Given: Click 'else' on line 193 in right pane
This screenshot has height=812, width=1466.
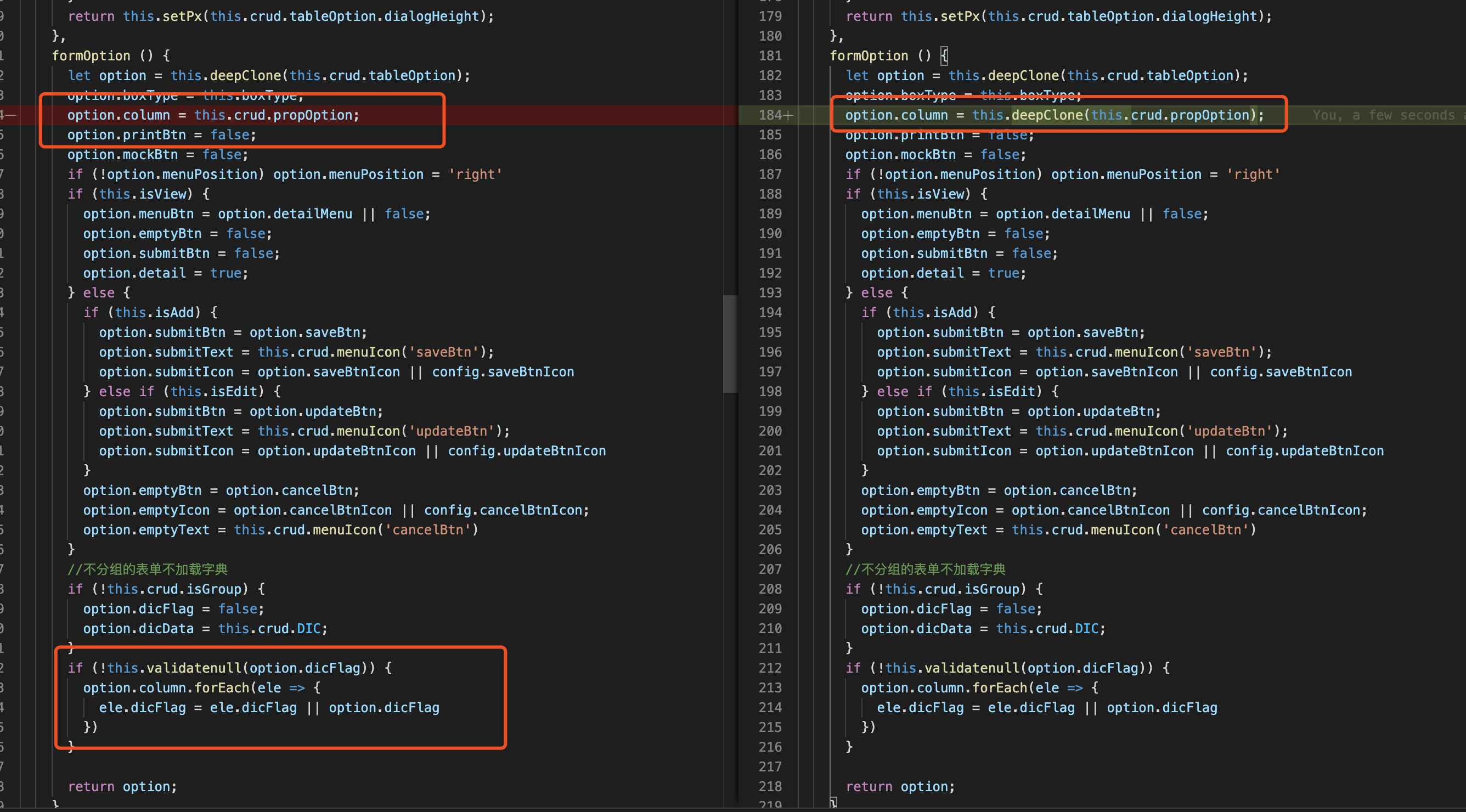Looking at the screenshot, I should click(876, 293).
